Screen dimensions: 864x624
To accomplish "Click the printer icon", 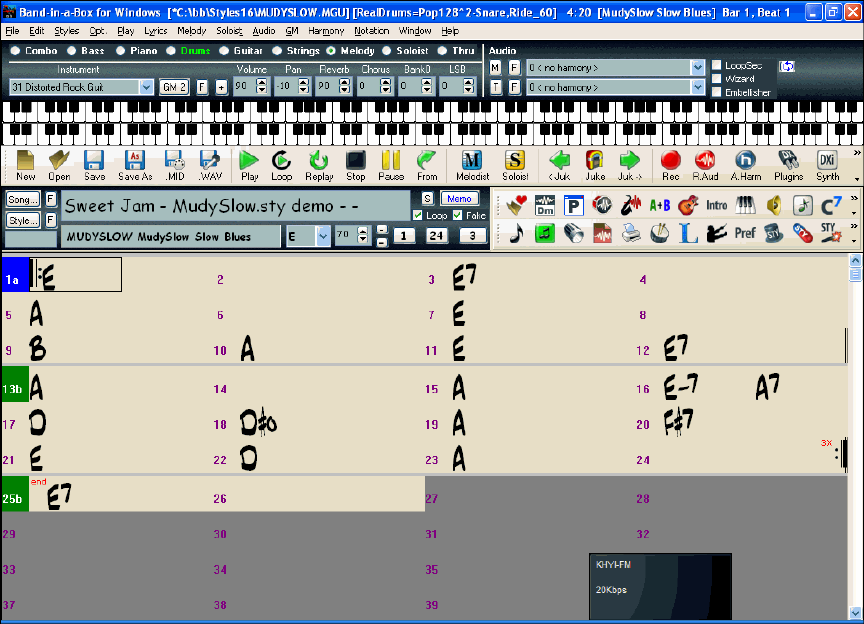I will point(630,233).
